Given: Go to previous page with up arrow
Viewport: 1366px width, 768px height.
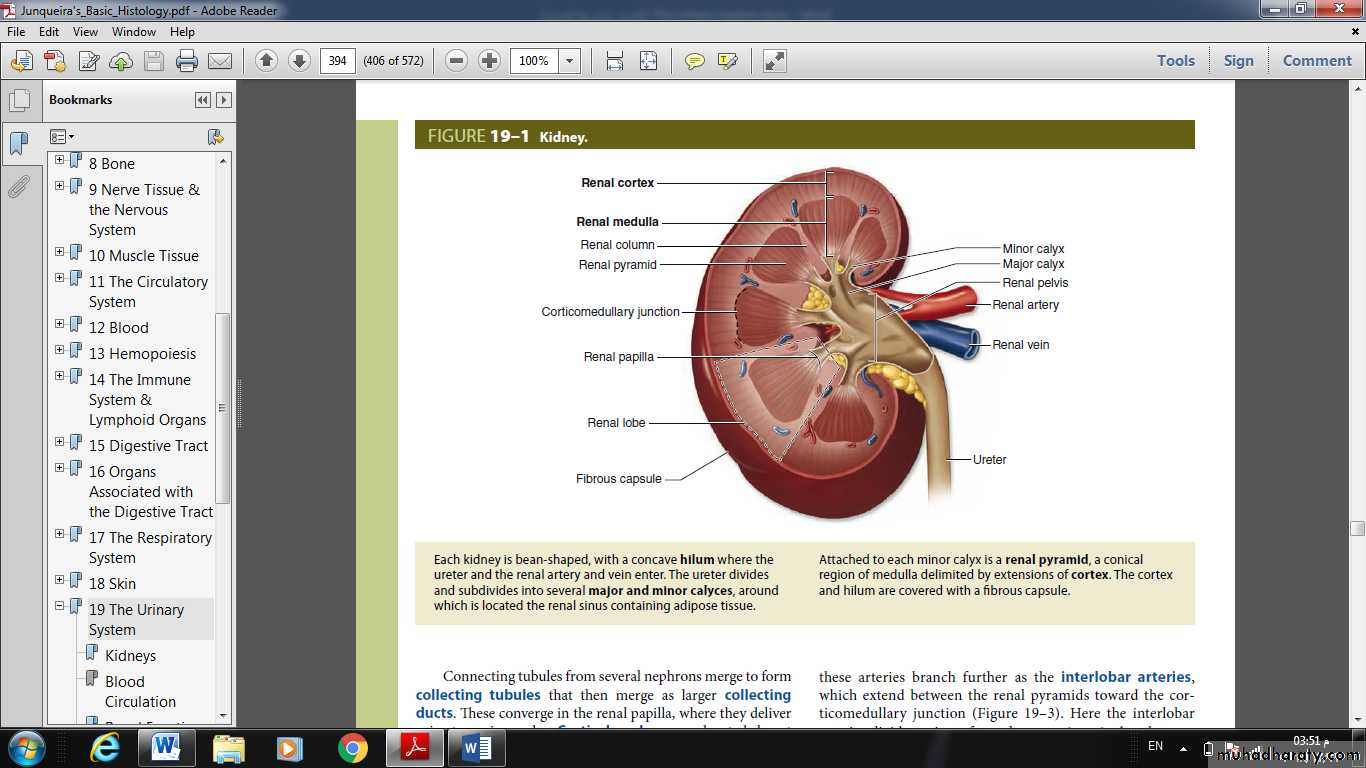Looking at the screenshot, I should pyautogui.click(x=266, y=61).
